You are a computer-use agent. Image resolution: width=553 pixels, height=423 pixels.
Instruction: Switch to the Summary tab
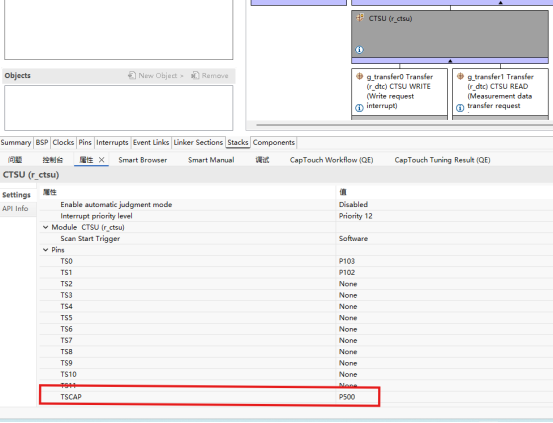coord(16,143)
